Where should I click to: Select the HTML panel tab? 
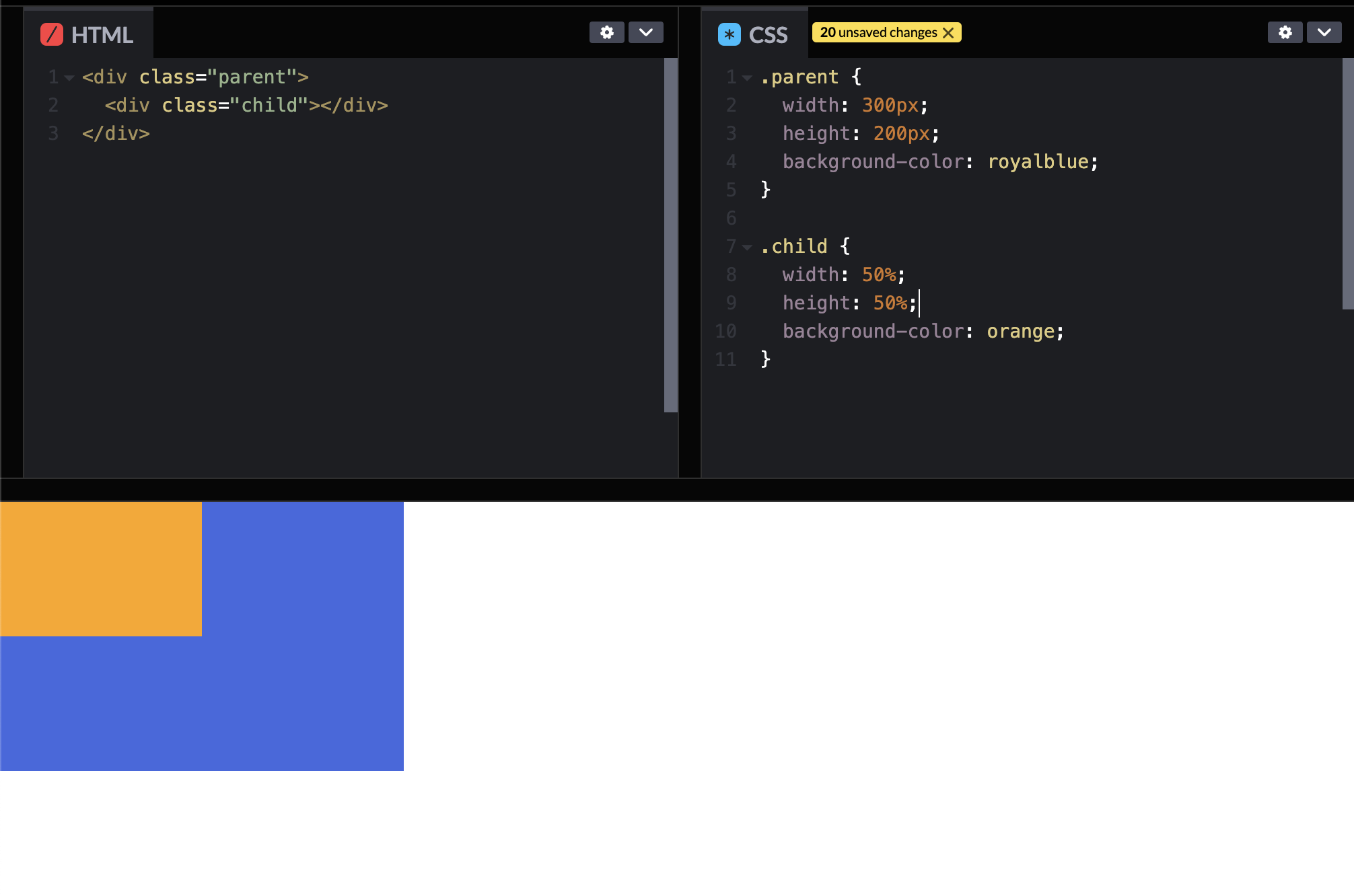[x=102, y=35]
